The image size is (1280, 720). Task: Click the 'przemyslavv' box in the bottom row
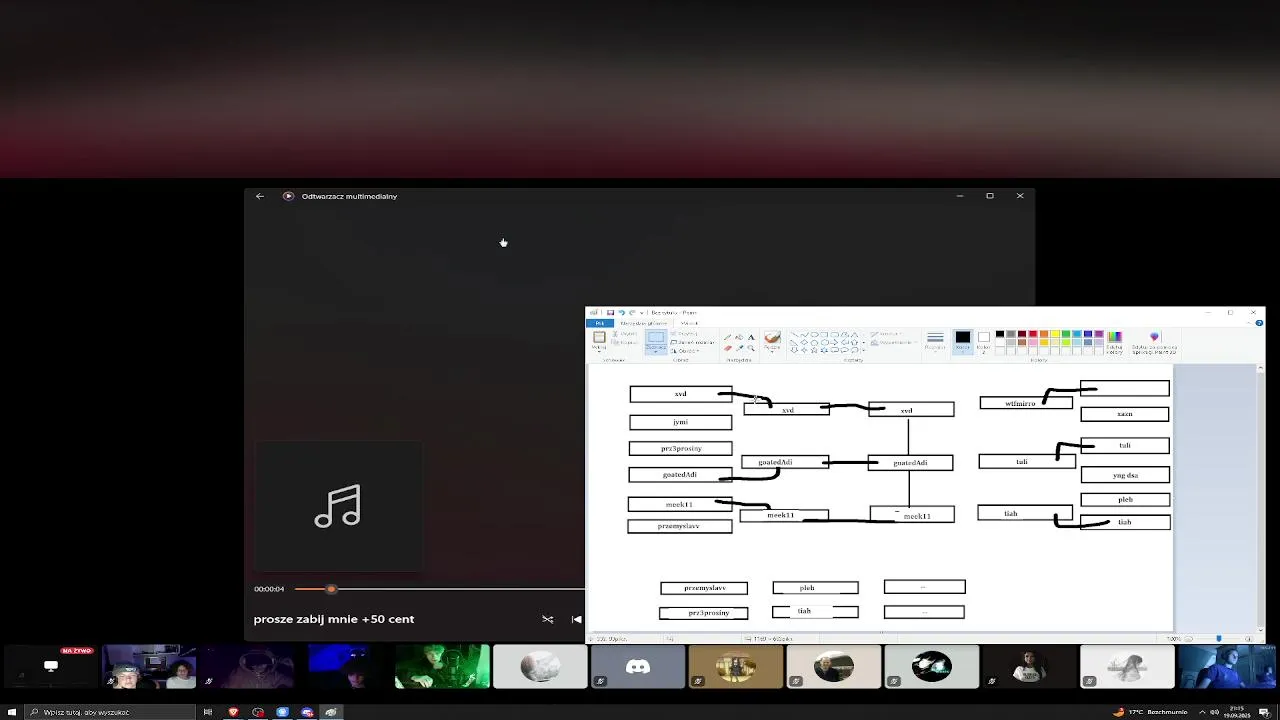pos(704,588)
